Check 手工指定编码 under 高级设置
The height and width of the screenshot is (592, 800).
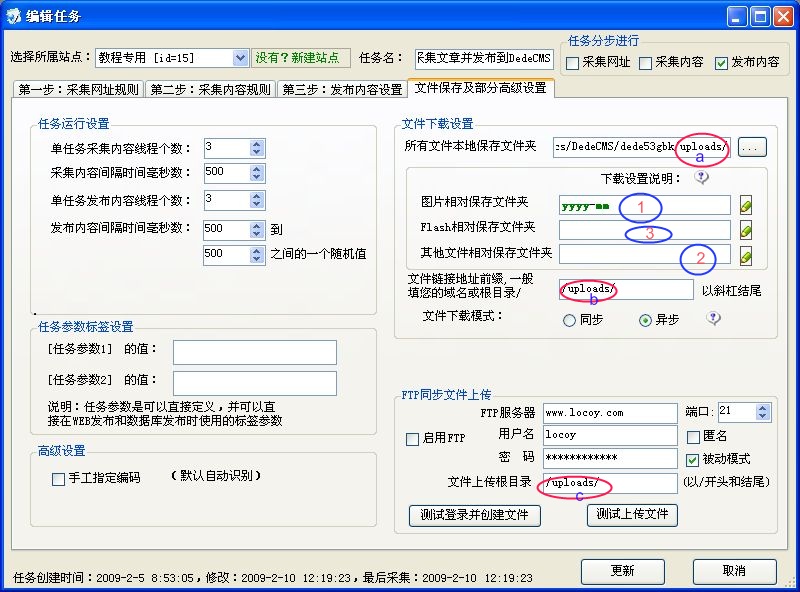[57, 479]
